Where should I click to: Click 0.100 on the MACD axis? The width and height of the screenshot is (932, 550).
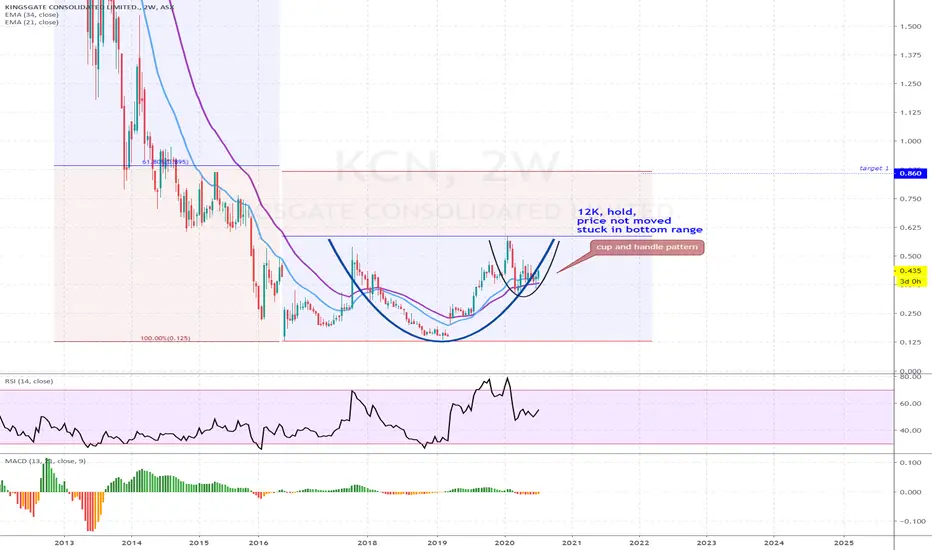point(911,463)
